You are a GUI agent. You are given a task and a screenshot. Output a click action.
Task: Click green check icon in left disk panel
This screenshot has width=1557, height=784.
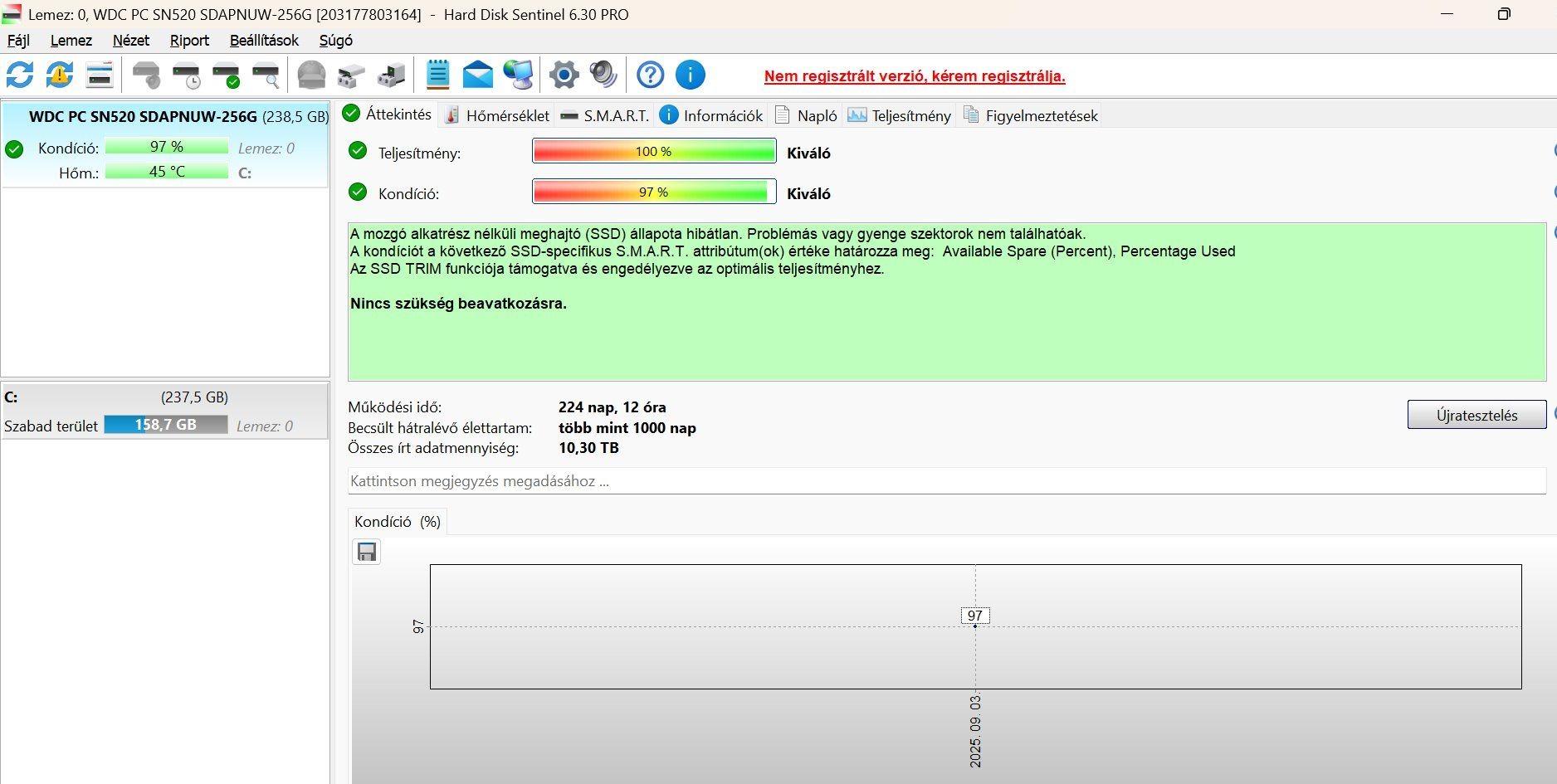coord(14,149)
